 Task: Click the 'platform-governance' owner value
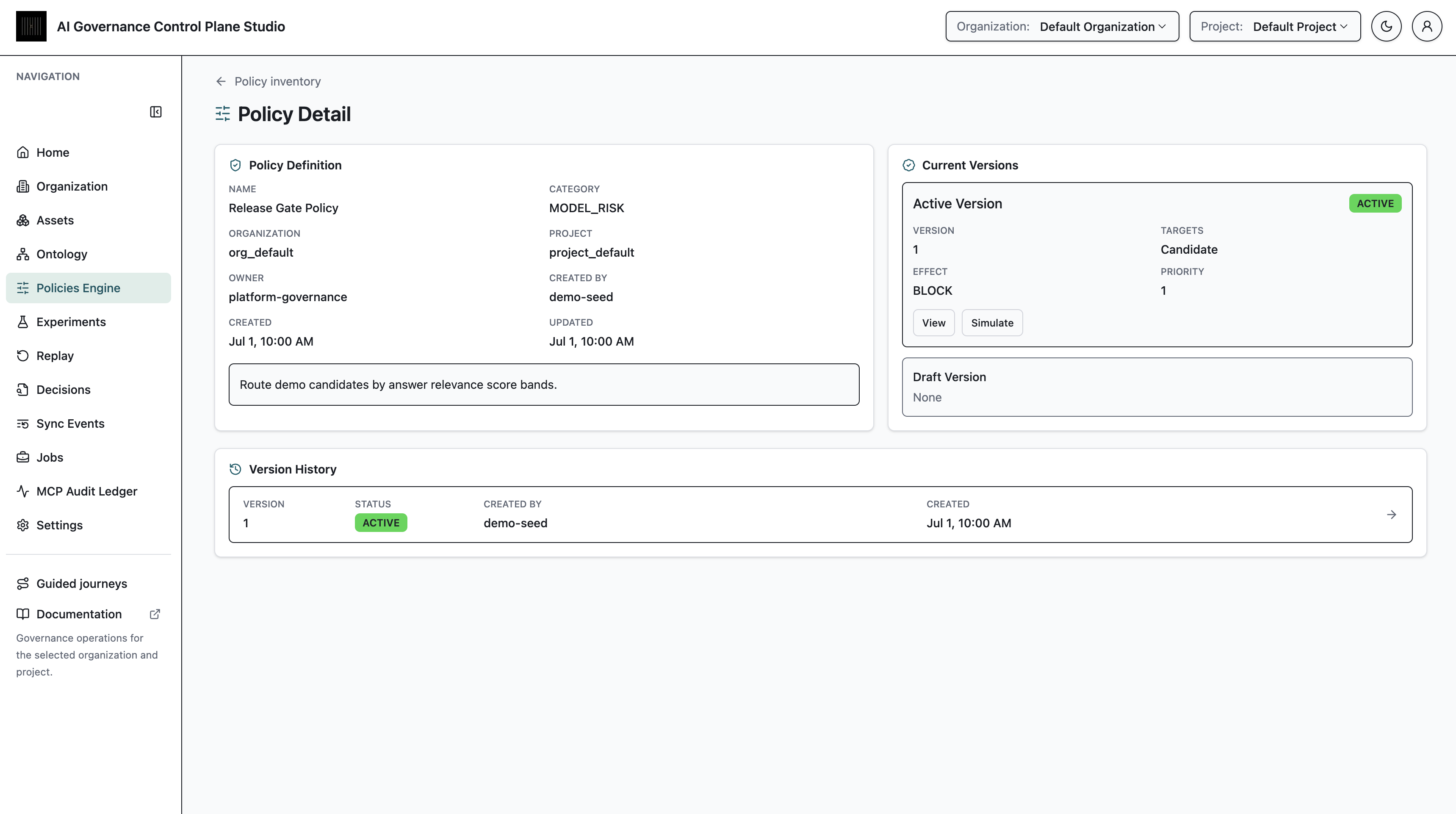click(x=288, y=297)
